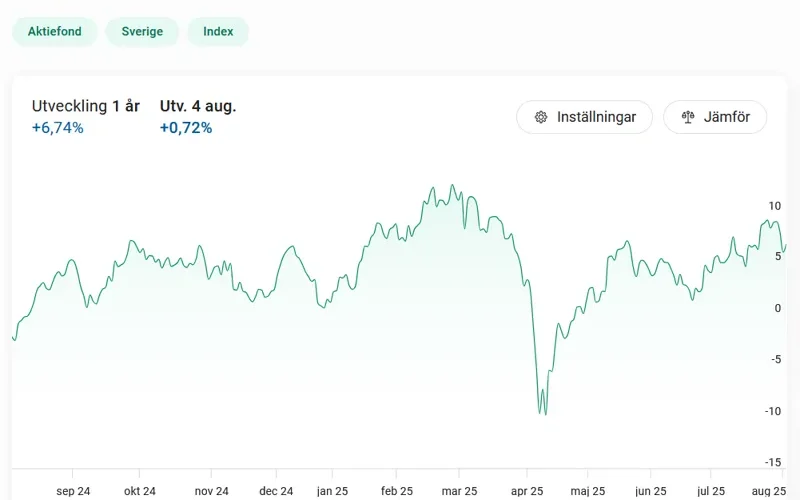Select jun 25 on the time axis

(x=650, y=491)
